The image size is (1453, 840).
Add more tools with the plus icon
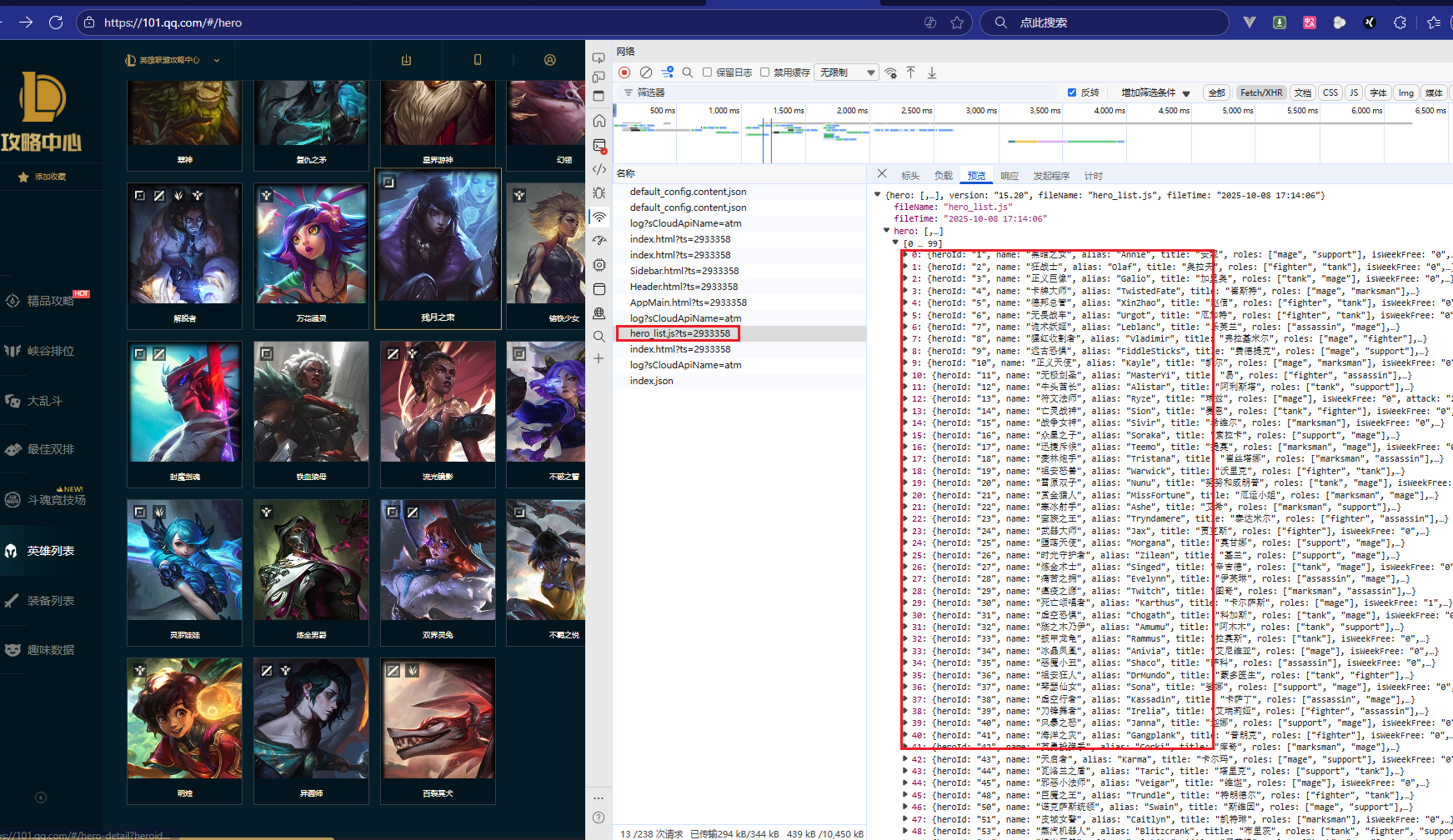599,358
